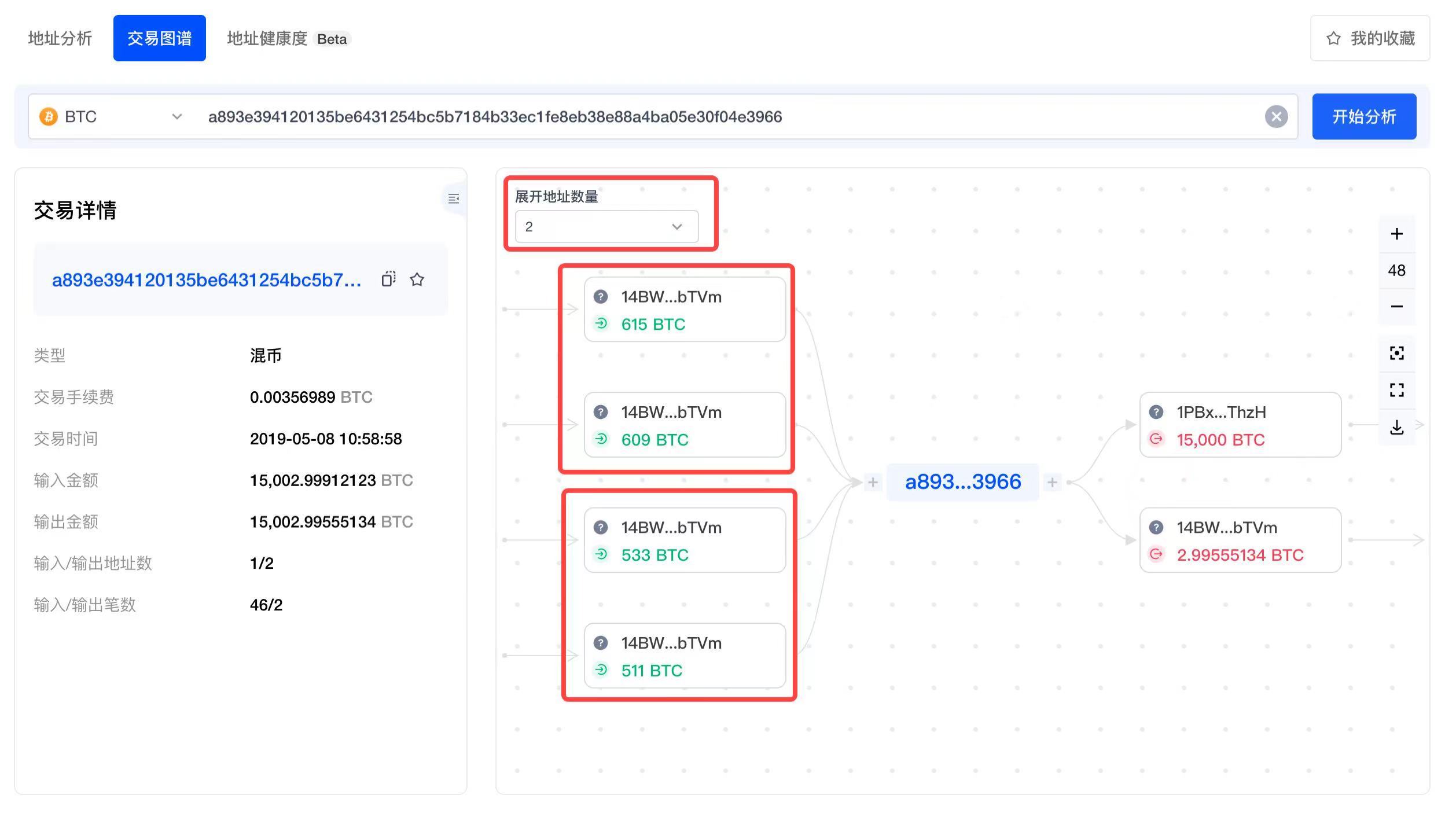This screenshot has height=824, width=1456.
Task: Select the 交易图谱 tab
Action: click(x=160, y=38)
